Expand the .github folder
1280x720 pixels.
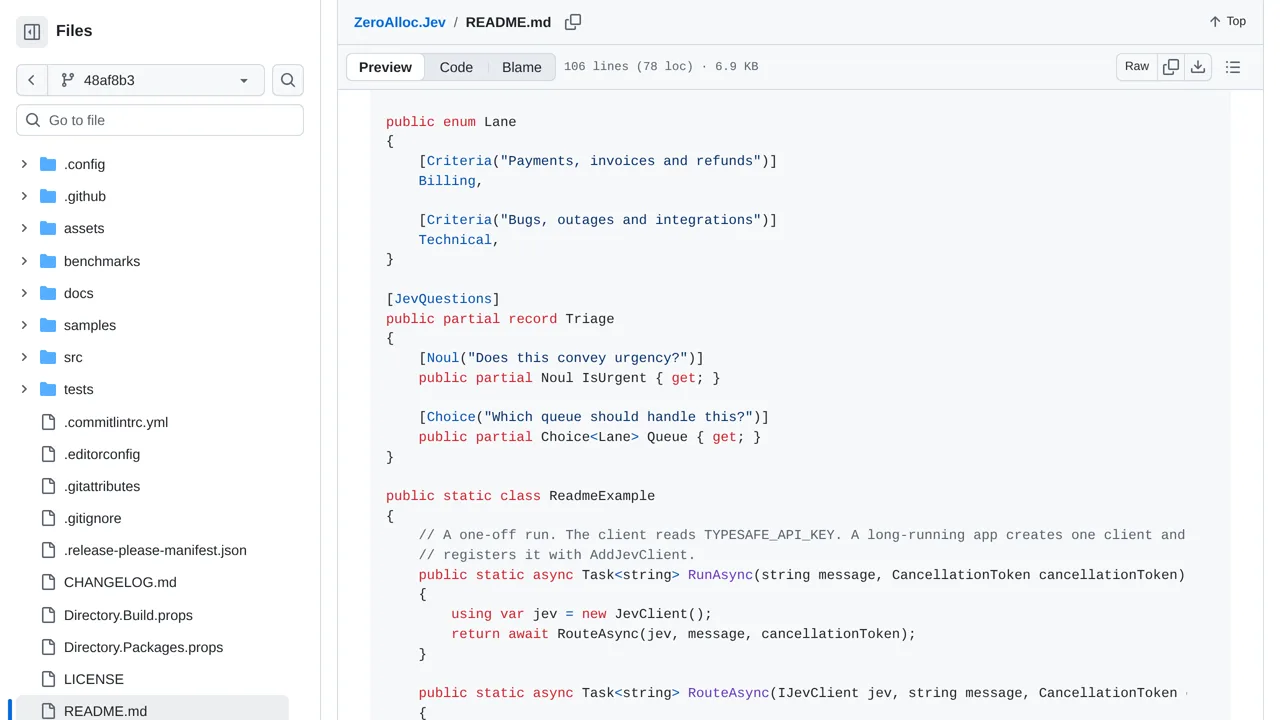click(x=24, y=196)
